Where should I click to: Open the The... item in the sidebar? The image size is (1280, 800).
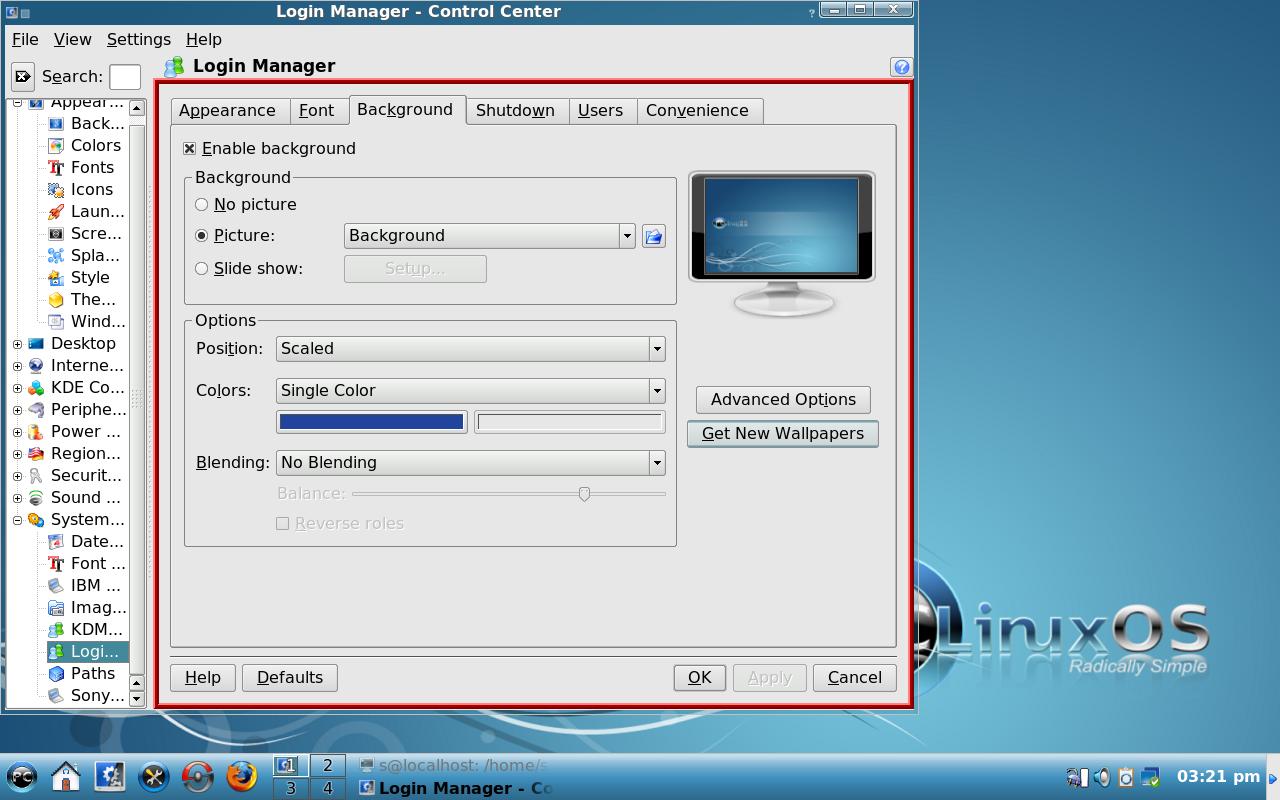(x=82, y=299)
